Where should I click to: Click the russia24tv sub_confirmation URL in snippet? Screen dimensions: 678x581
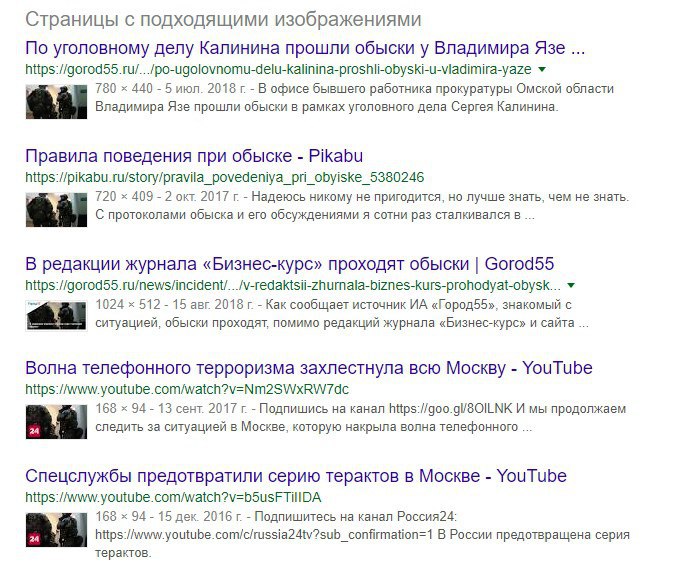264,535
